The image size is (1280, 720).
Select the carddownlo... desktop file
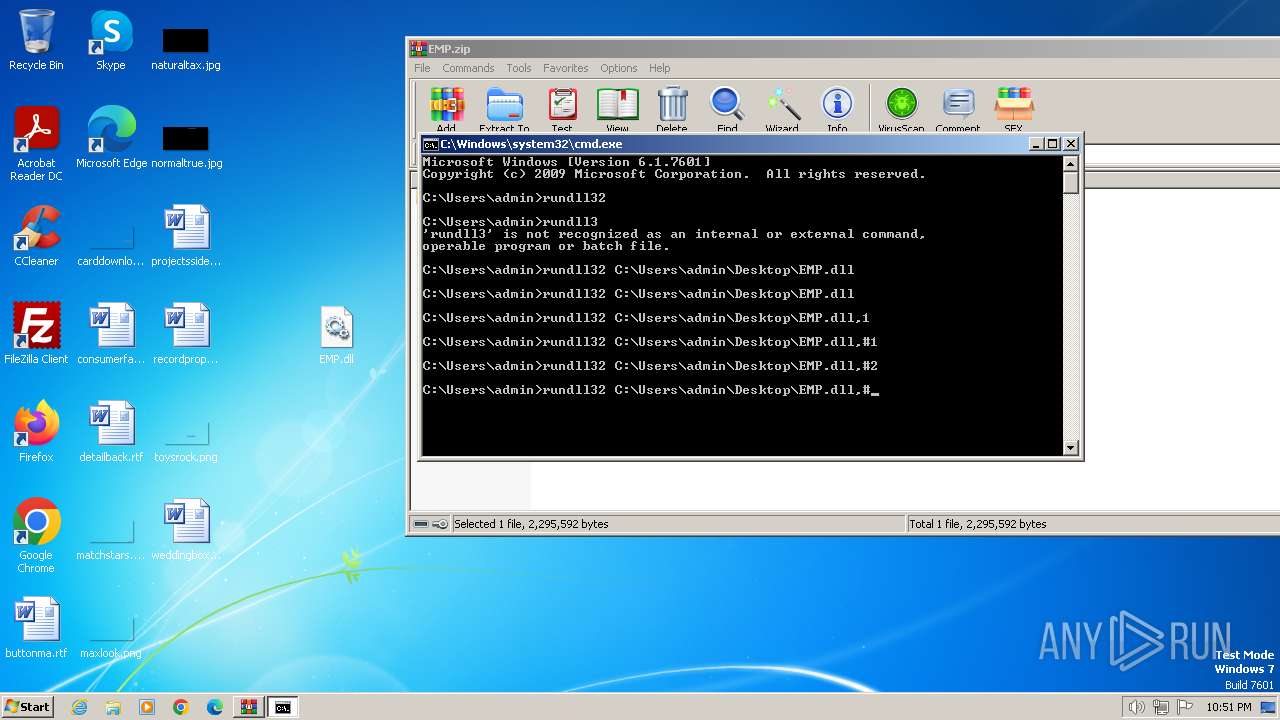pos(111,244)
